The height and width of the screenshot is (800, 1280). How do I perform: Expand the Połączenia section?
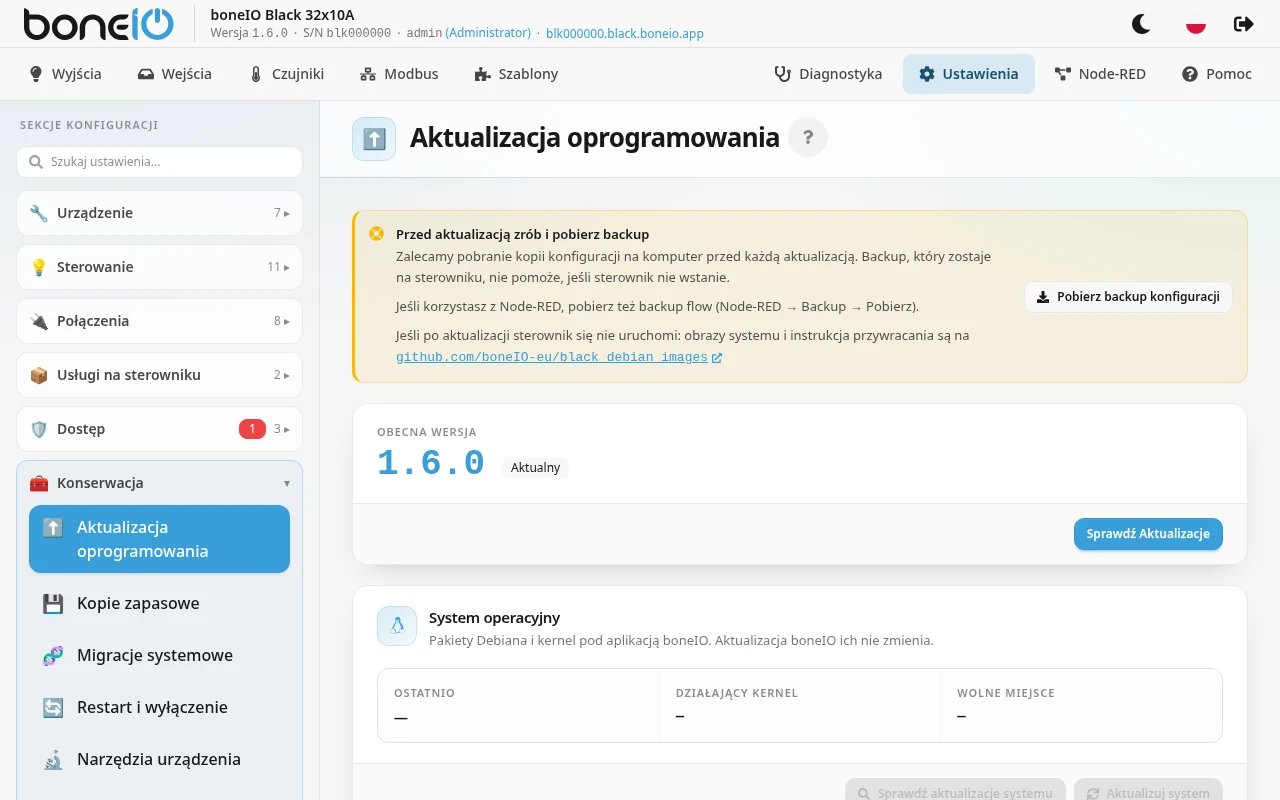click(x=159, y=321)
